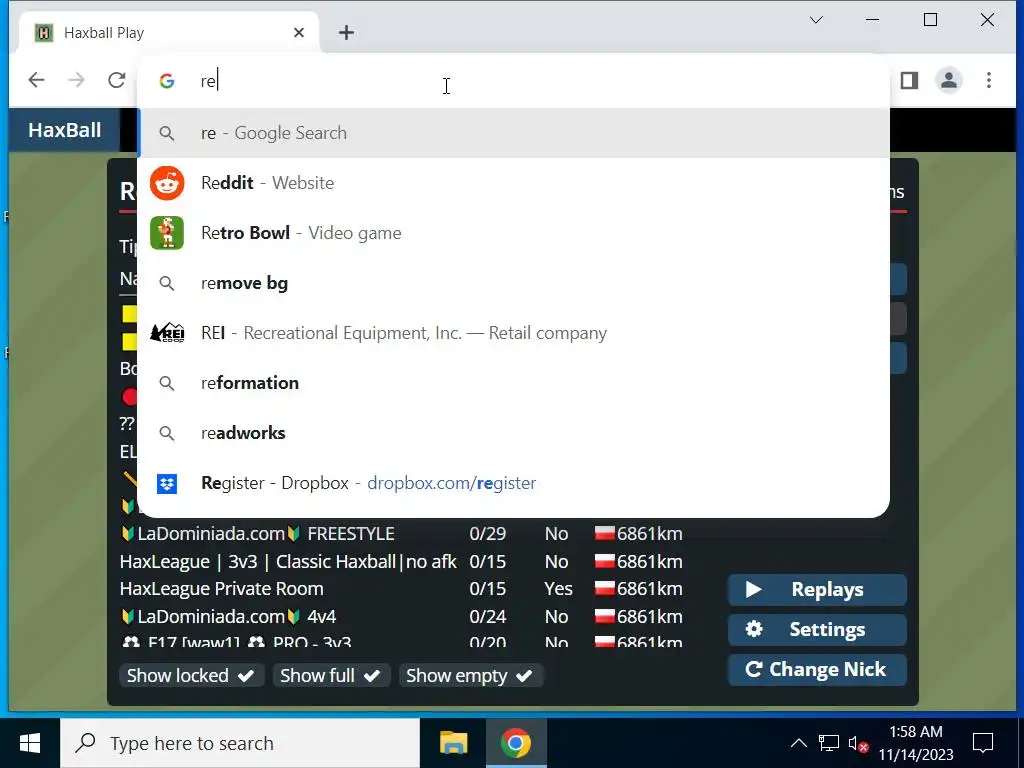Reload the page with refresh icon
This screenshot has width=1024, height=768.
117,80
